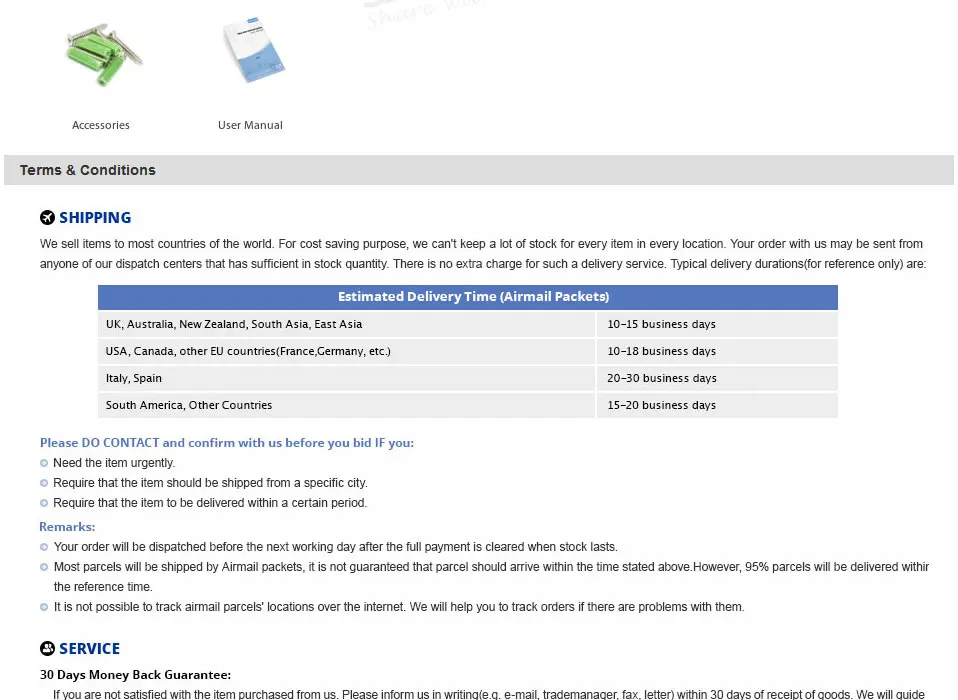Click the 'Need the item urgently.' line

(x=114, y=463)
